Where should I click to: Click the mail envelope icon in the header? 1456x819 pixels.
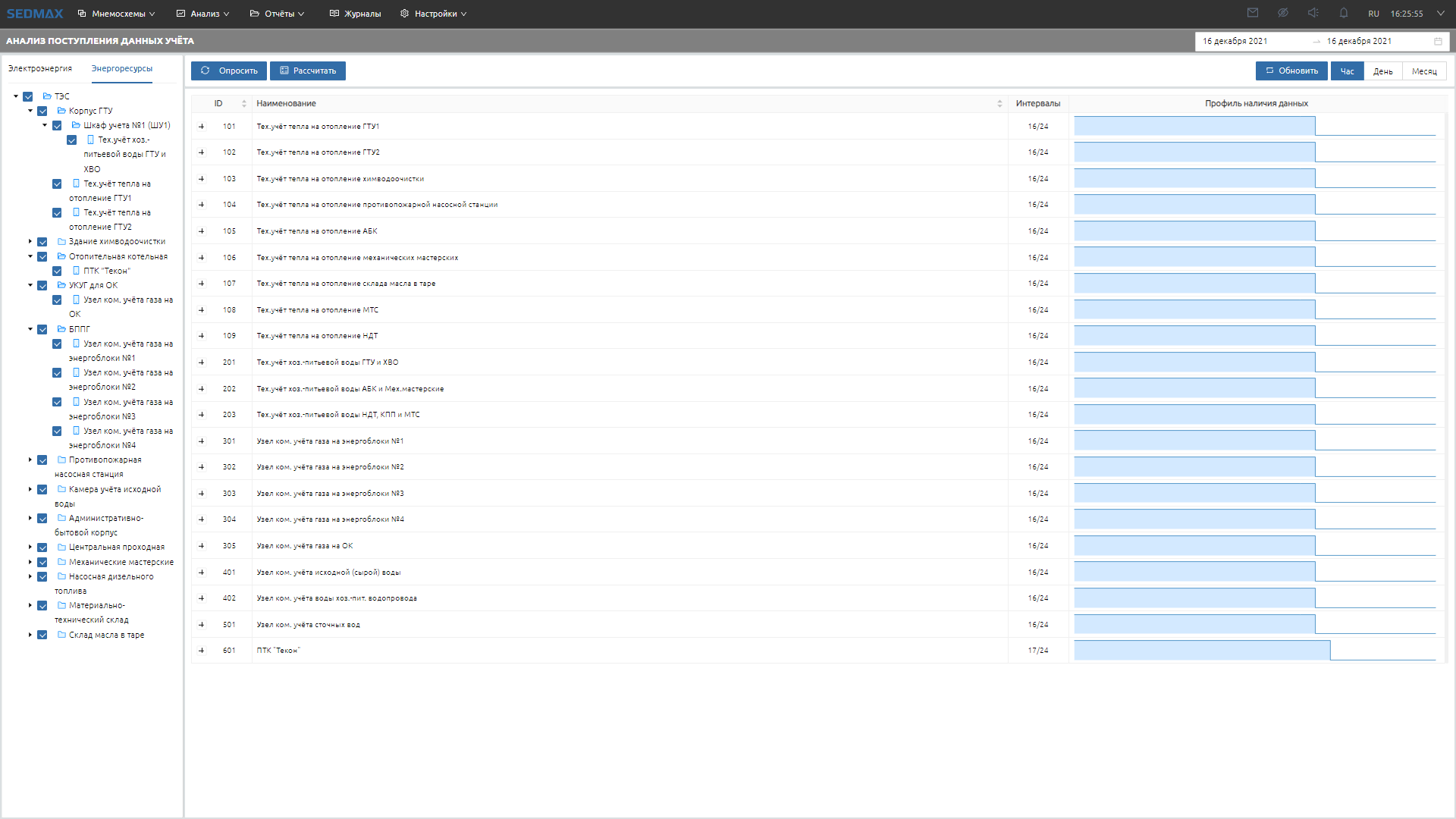(x=1253, y=13)
